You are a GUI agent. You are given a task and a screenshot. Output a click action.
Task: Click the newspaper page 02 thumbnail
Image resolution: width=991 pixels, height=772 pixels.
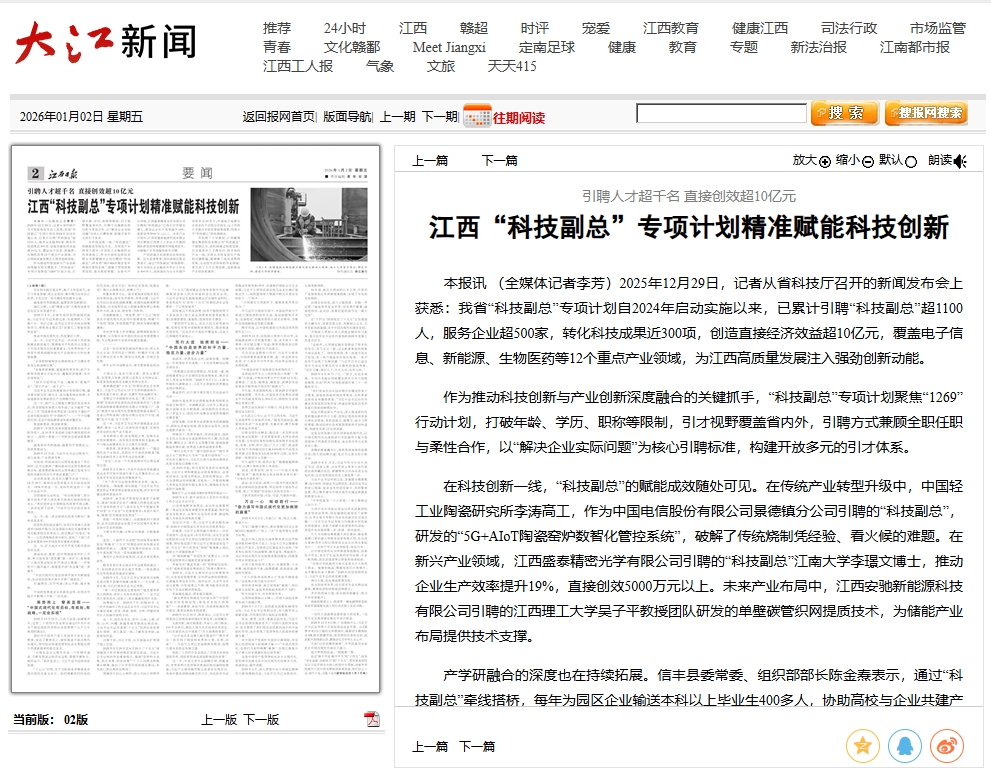[196, 419]
